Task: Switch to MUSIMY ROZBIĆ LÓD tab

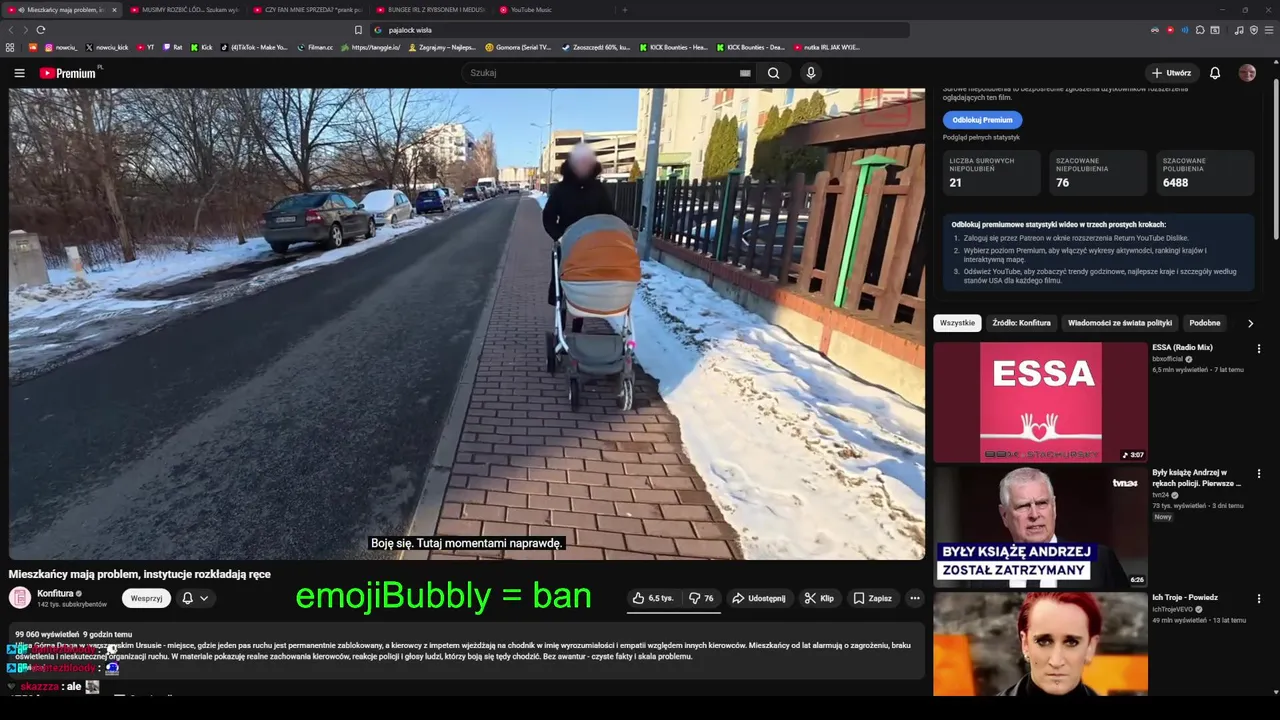Action: pos(185,10)
